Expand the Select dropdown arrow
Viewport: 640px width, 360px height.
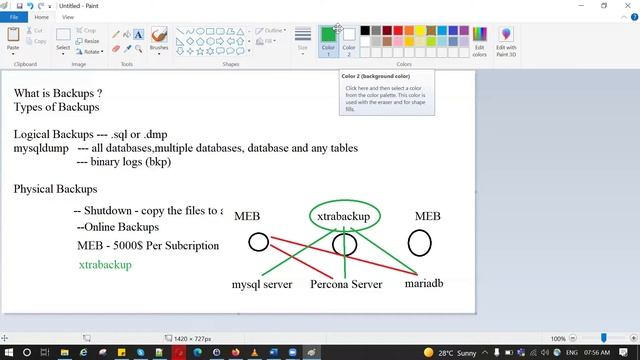pos(63,54)
